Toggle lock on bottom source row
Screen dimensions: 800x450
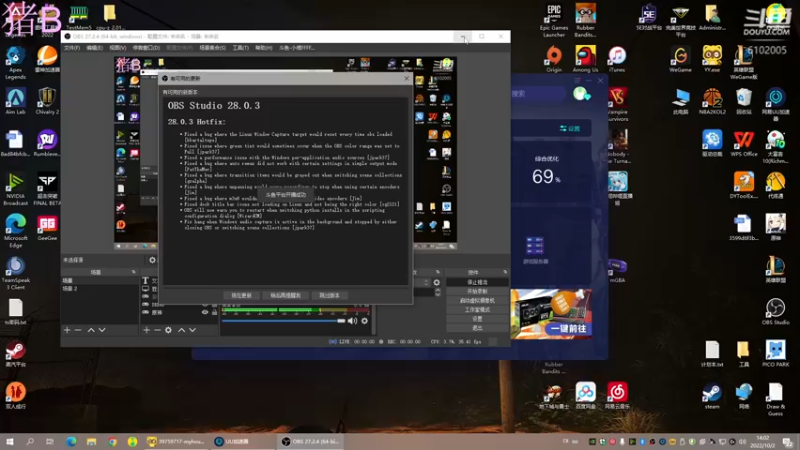[214, 312]
